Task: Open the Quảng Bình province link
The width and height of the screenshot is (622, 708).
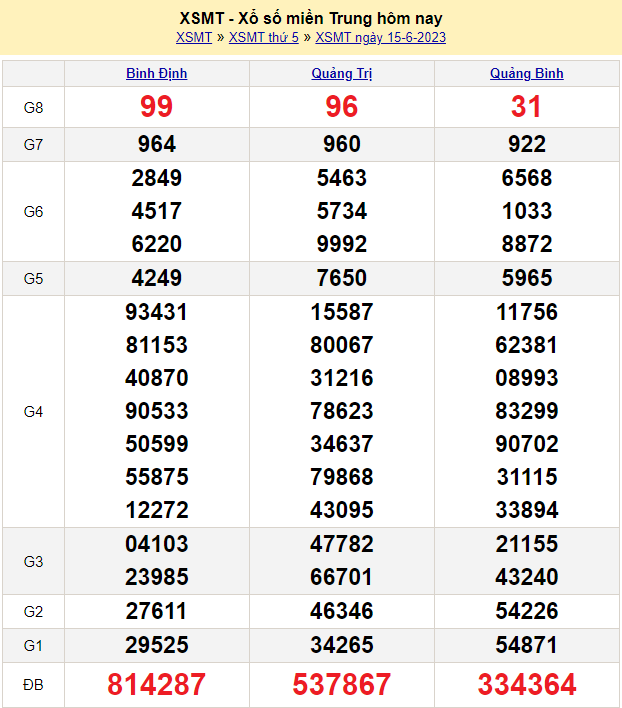Action: pos(527,73)
